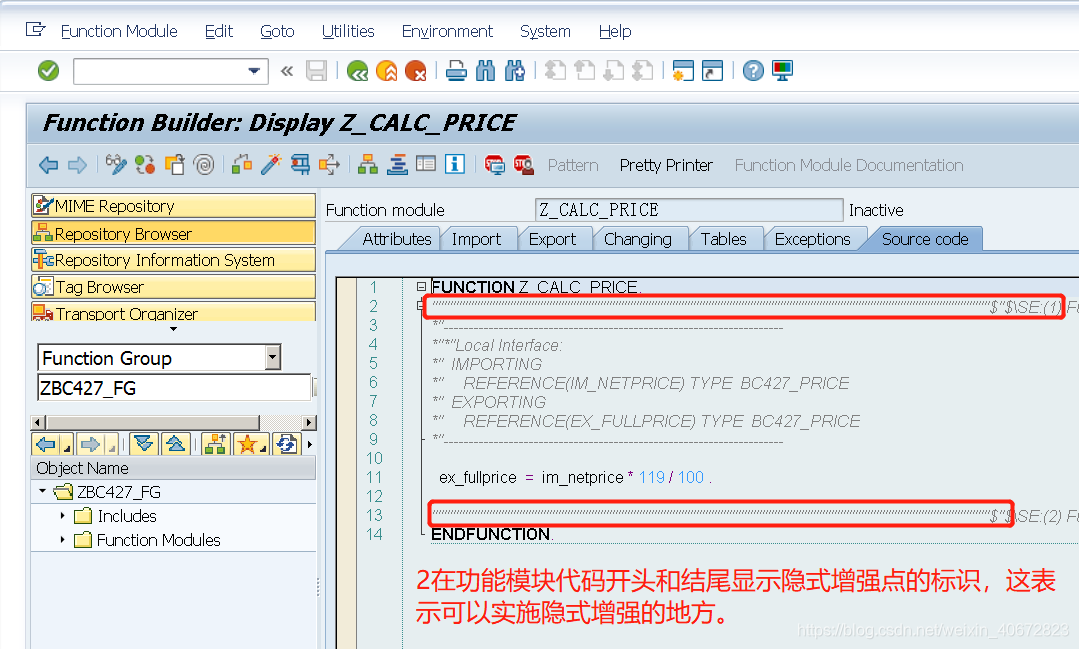Click the collapse command field « icon
Viewport: 1079px width, 649px height.
[287, 70]
